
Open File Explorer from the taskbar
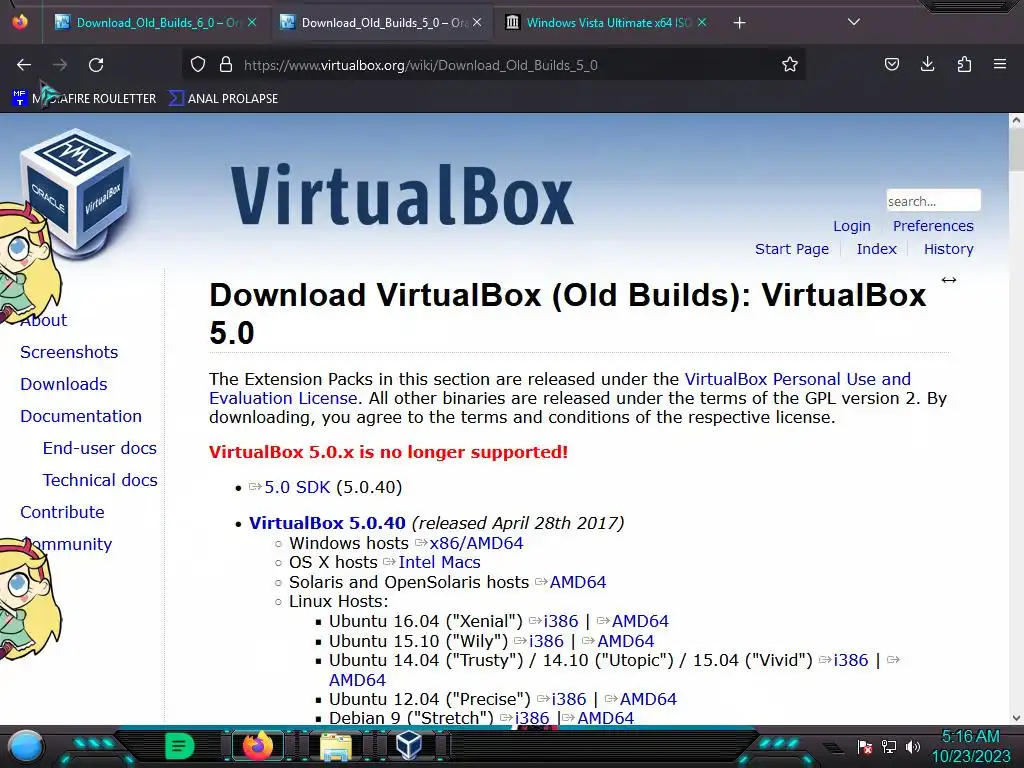click(336, 746)
